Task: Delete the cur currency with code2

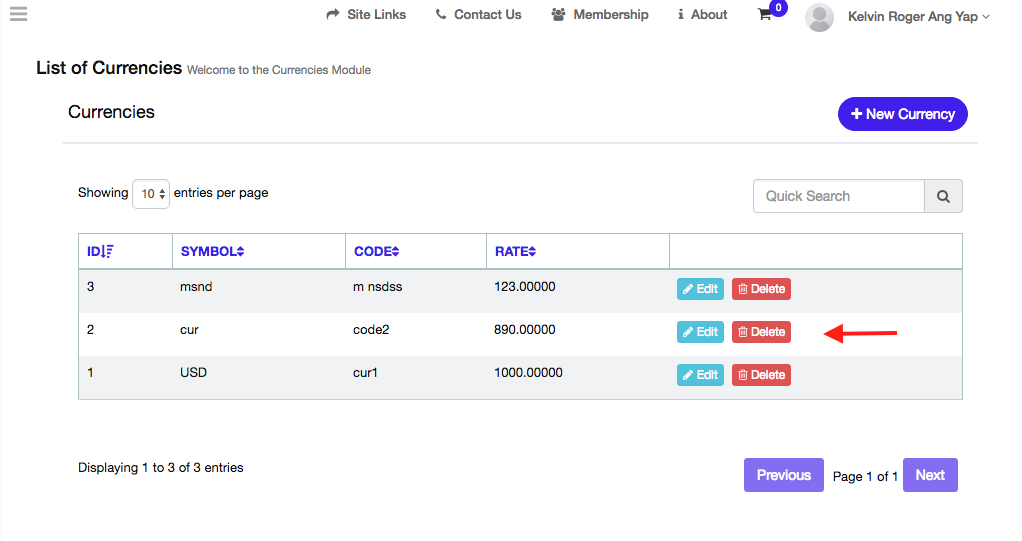Action: [x=761, y=332]
